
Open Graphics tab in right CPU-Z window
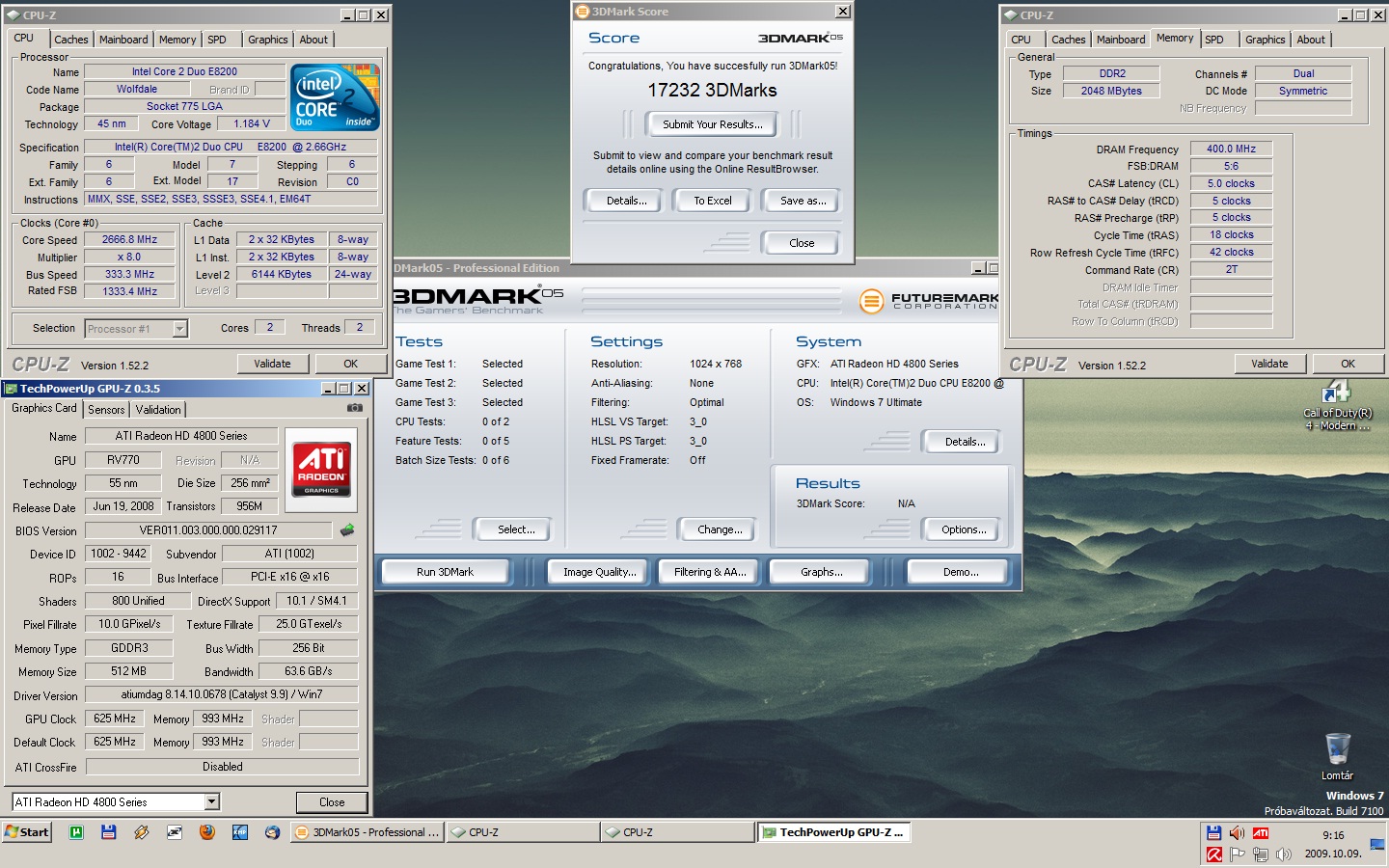point(1265,40)
